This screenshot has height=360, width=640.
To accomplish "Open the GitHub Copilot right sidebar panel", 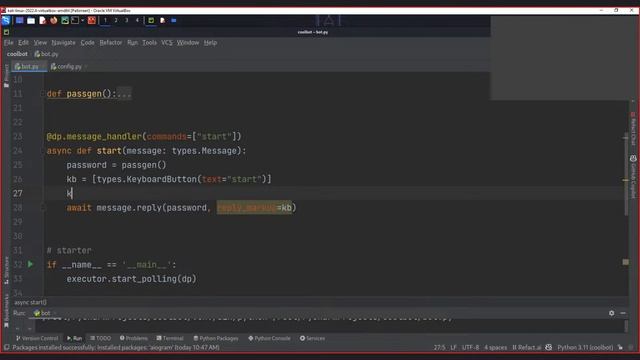I will point(633,177).
